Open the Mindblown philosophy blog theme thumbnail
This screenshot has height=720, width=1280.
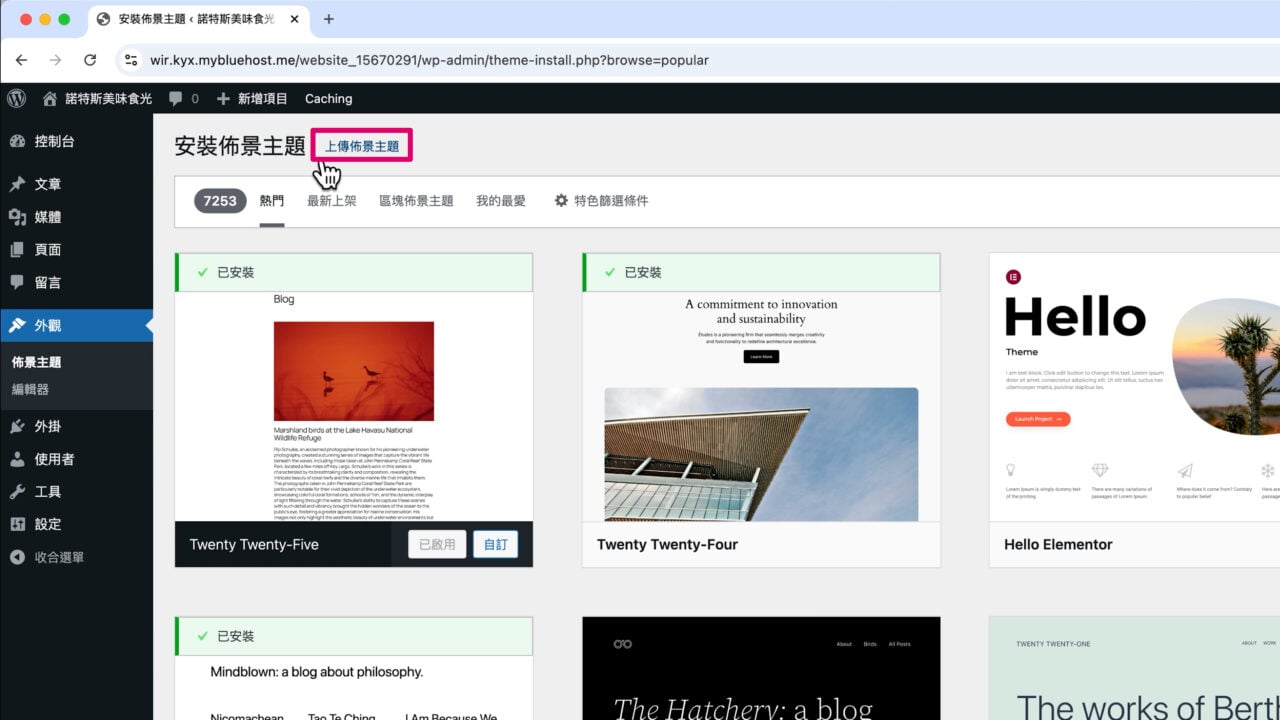point(354,687)
